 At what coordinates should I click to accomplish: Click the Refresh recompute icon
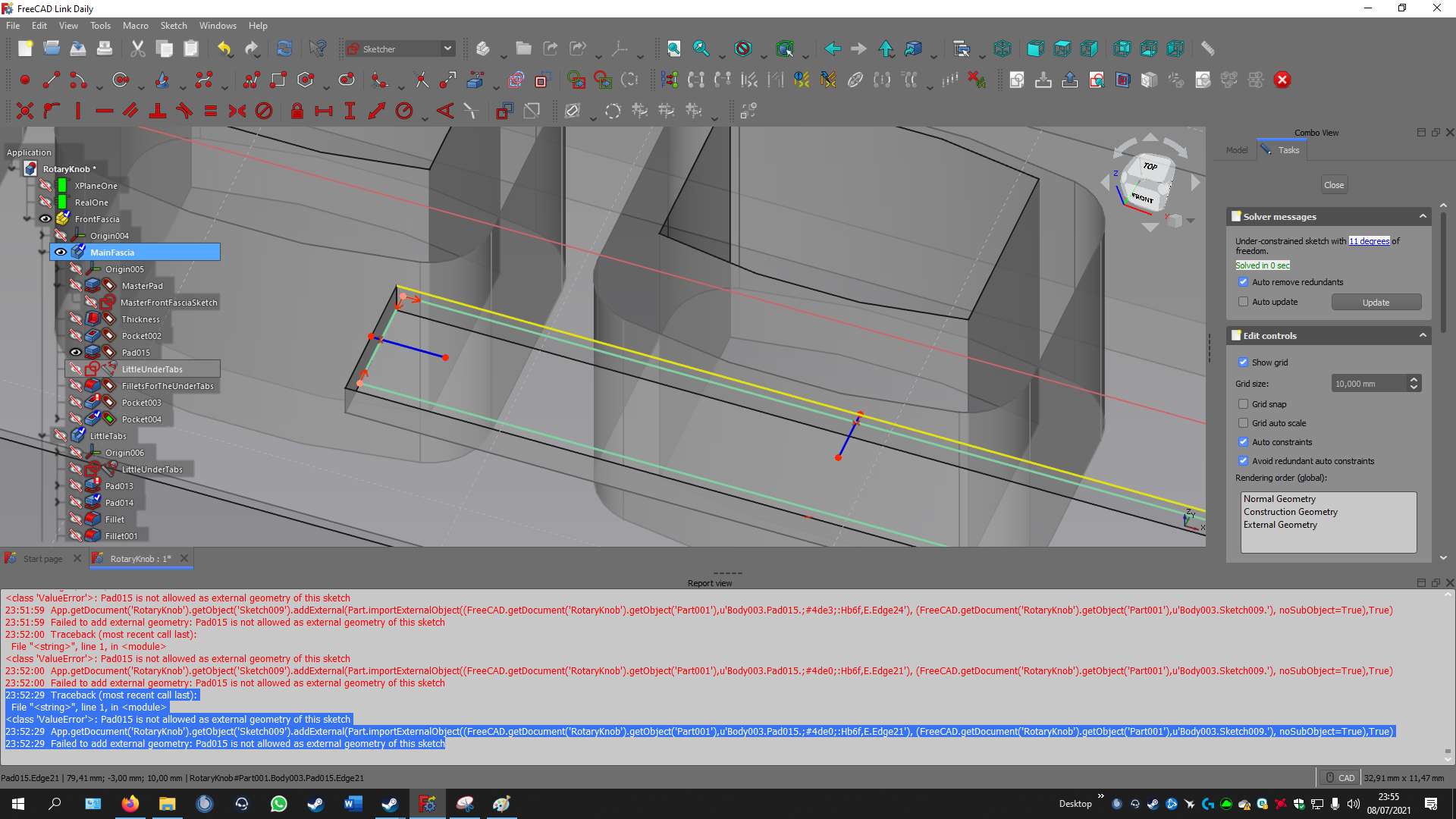click(284, 49)
